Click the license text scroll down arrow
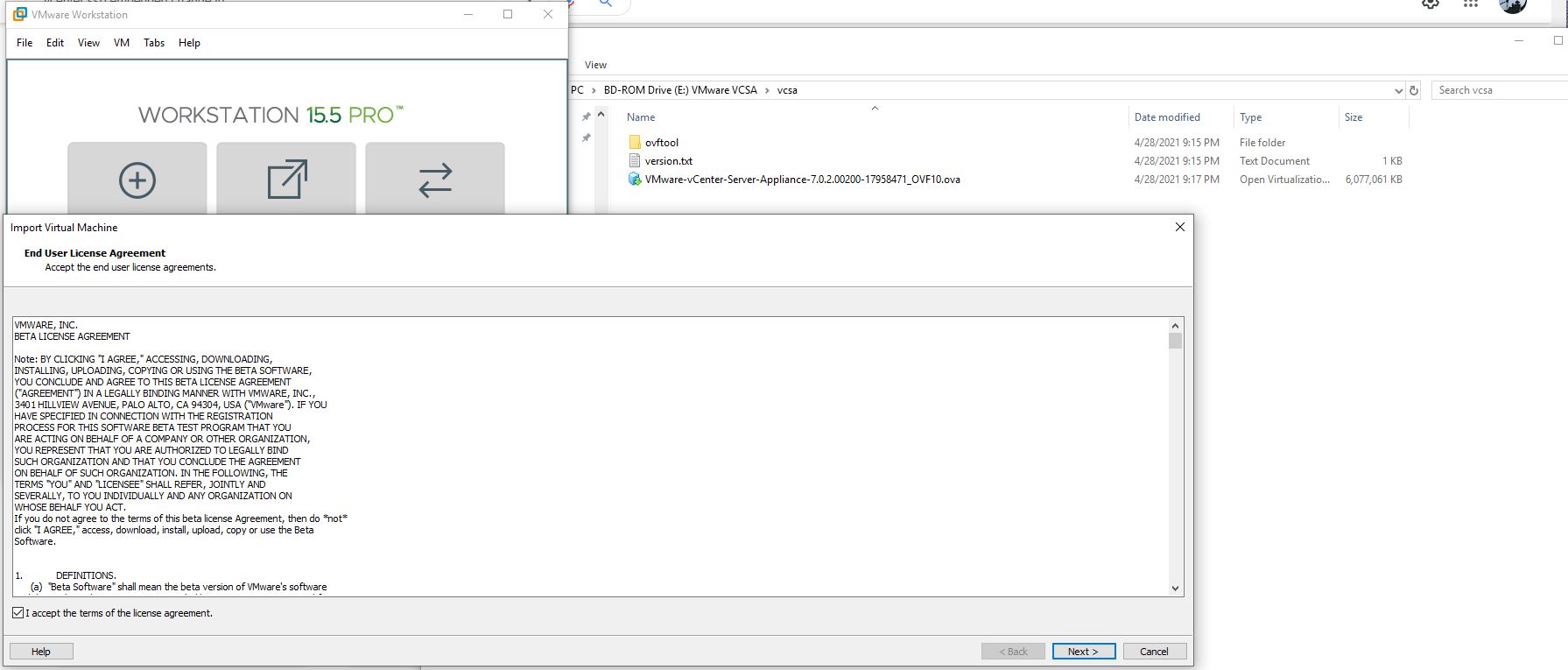This screenshot has width=1568, height=670. click(x=1175, y=589)
